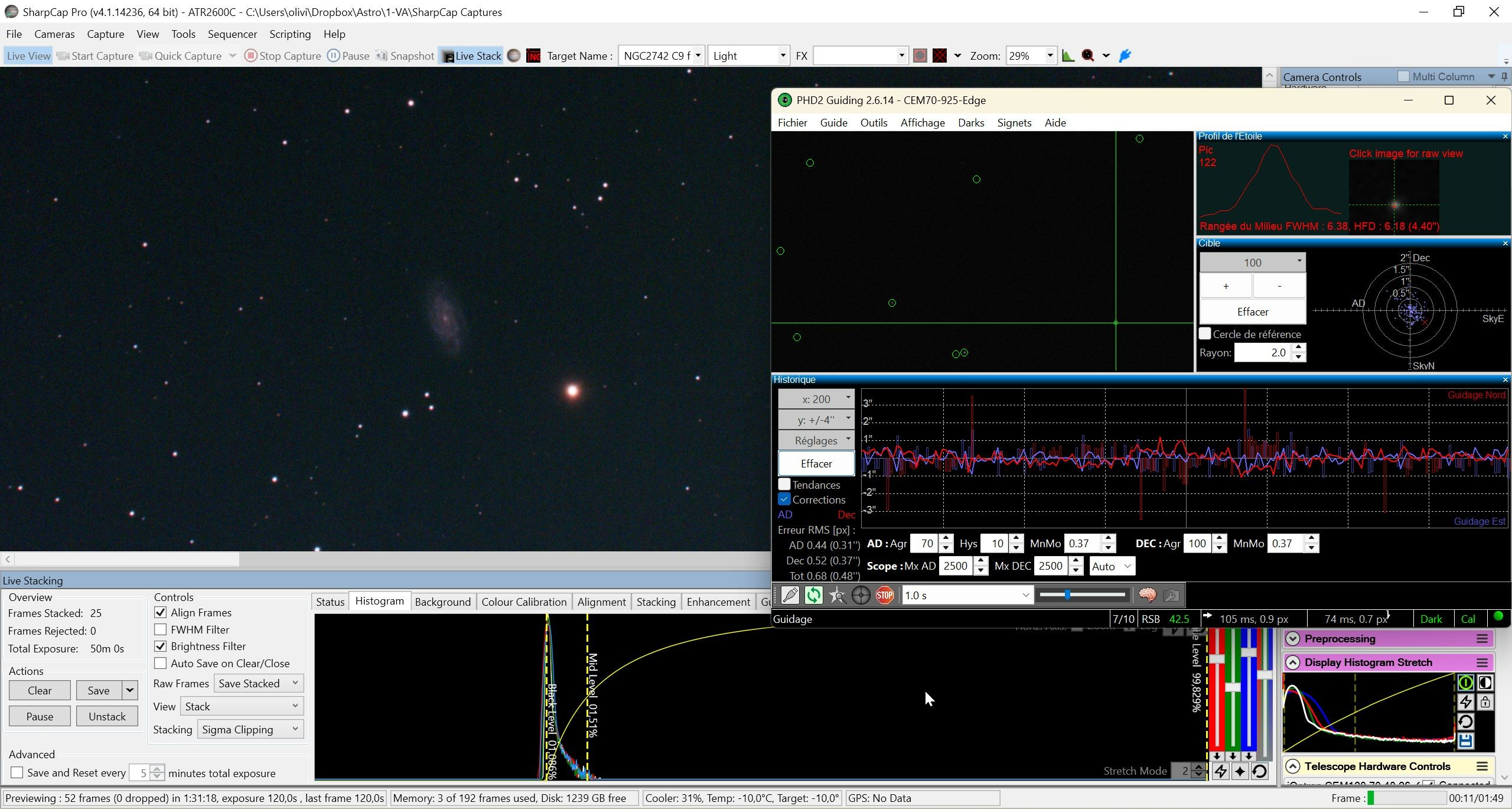This screenshot has width=1512, height=809.
Task: Enable the Tendances checkbox
Action: point(784,484)
